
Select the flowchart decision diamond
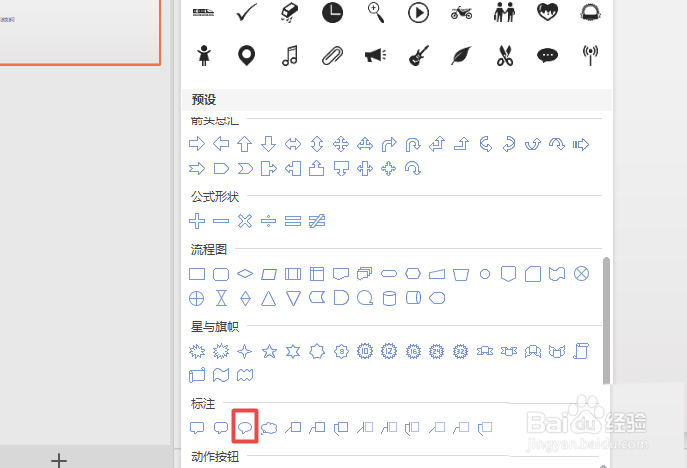coord(245,274)
